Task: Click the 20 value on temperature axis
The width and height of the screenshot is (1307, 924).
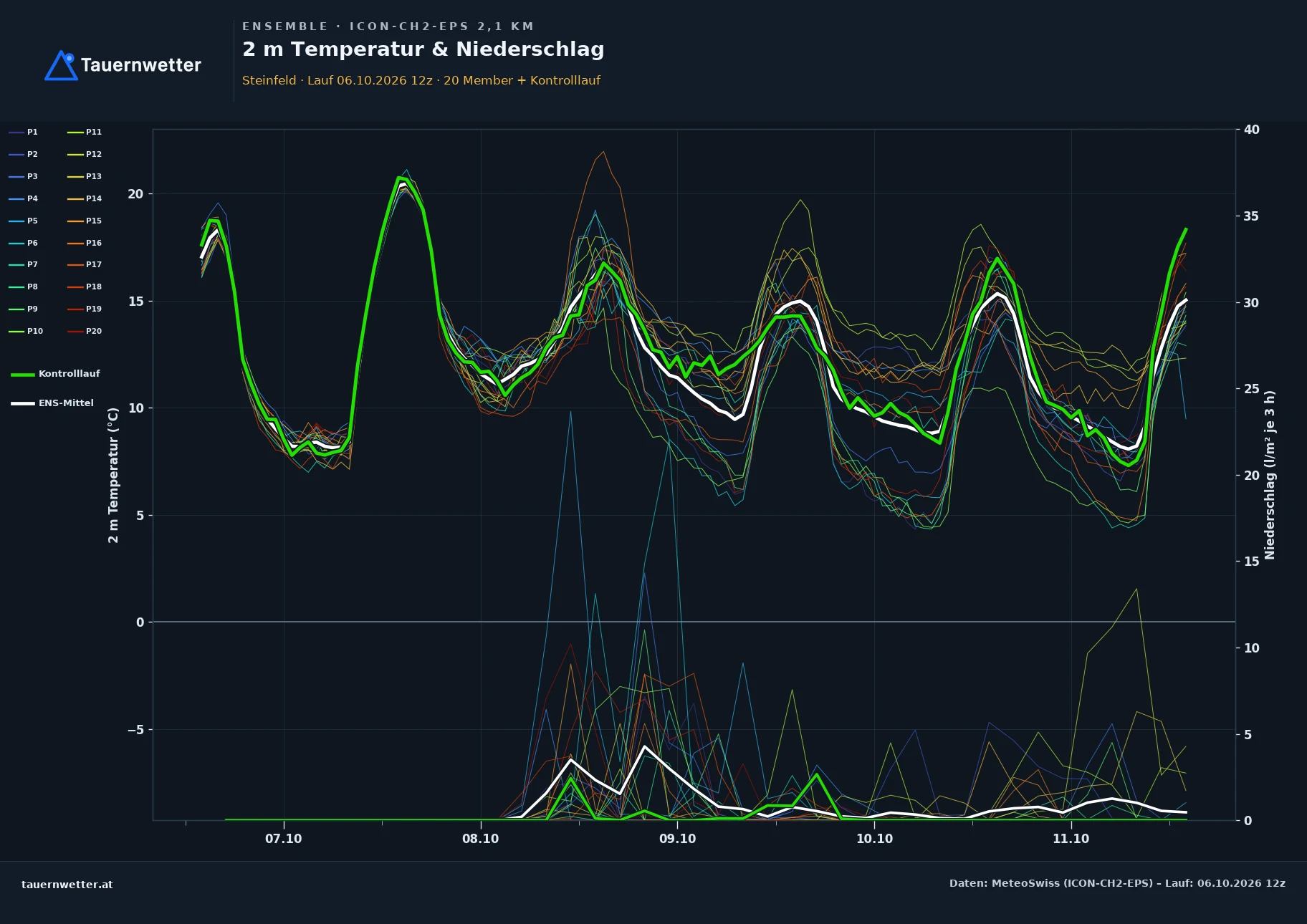Action: click(x=135, y=194)
